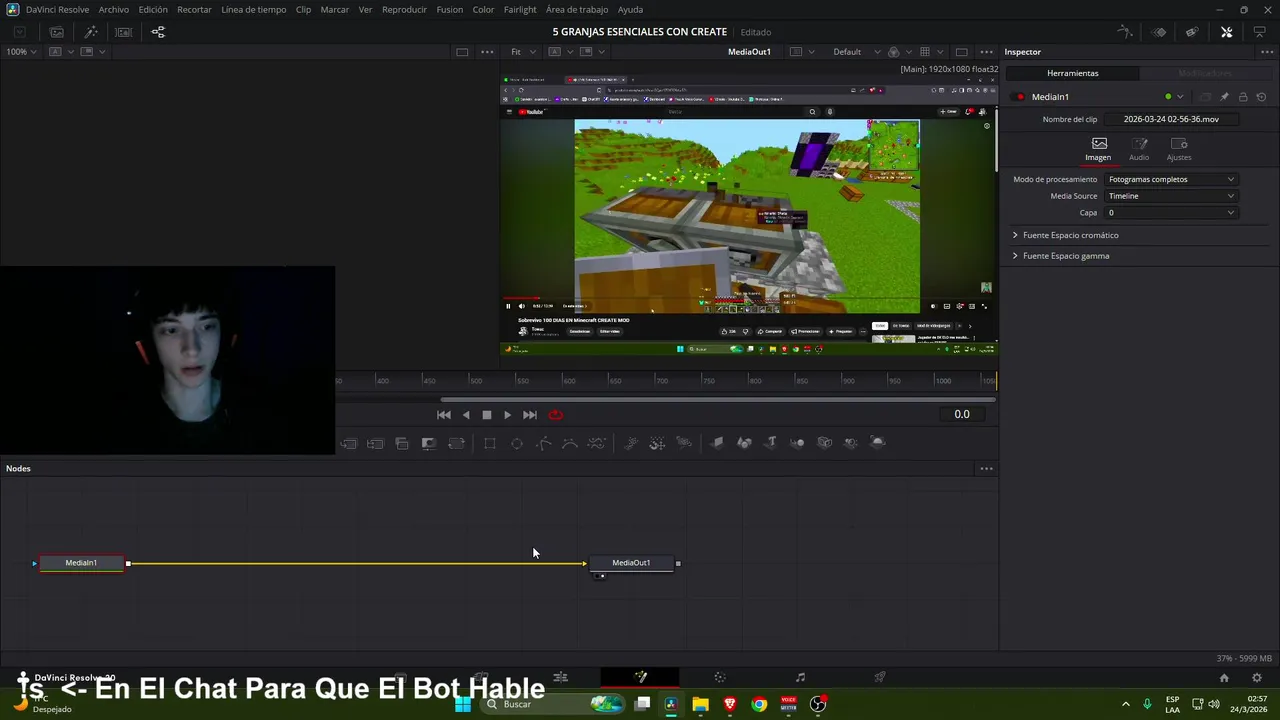Pin the MediaIn1 tool in Inspector

(1224, 97)
